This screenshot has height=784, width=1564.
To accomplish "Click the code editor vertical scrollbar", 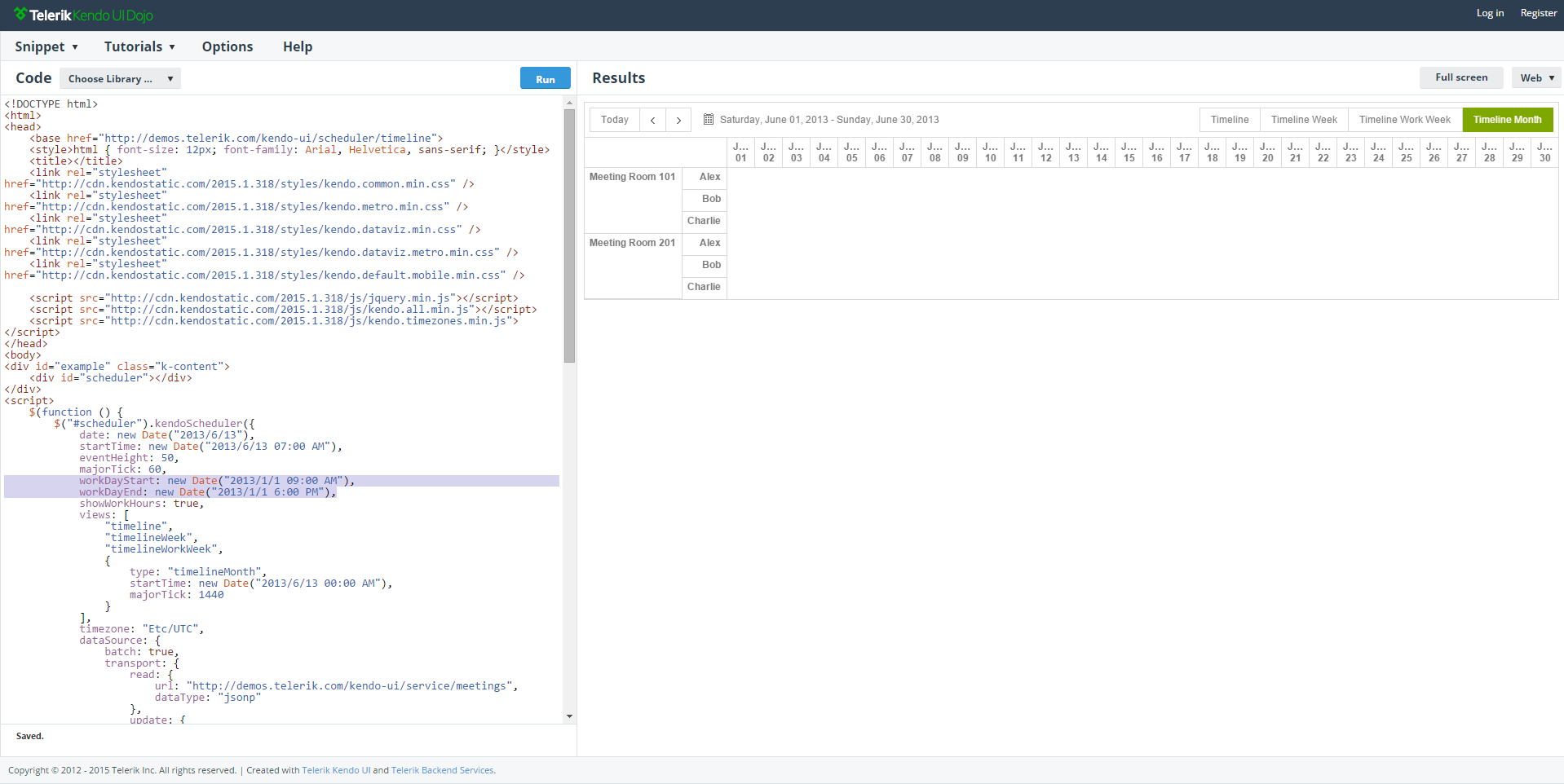I will 569,236.
